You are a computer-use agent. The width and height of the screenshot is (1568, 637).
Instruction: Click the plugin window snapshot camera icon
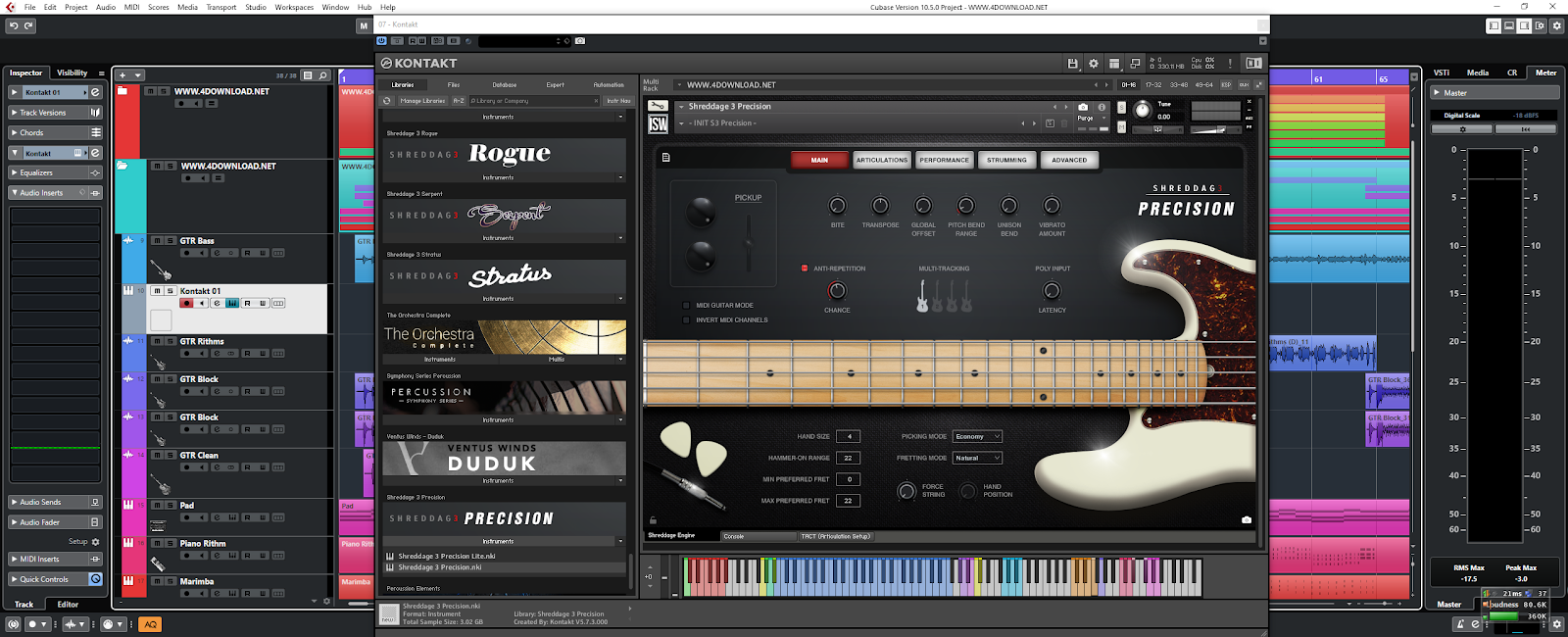tap(580, 41)
